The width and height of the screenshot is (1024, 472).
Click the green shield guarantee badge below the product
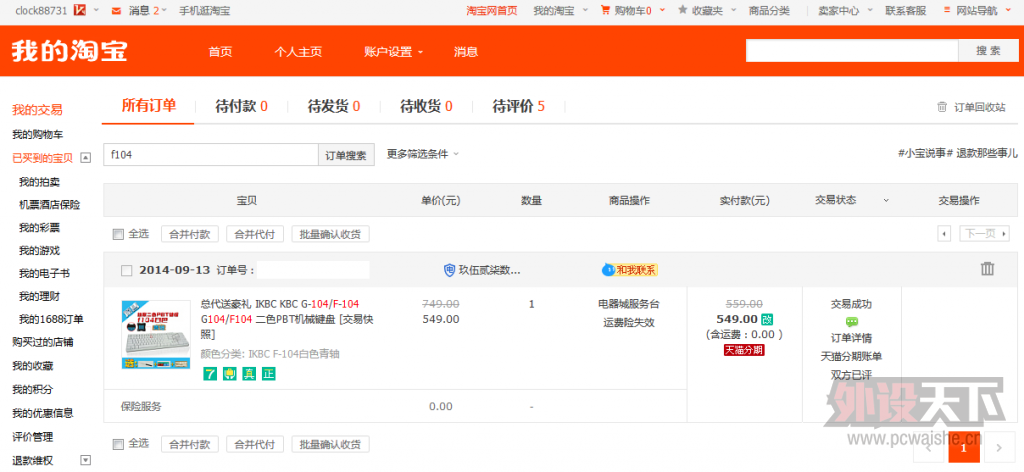pyautogui.click(x=229, y=374)
